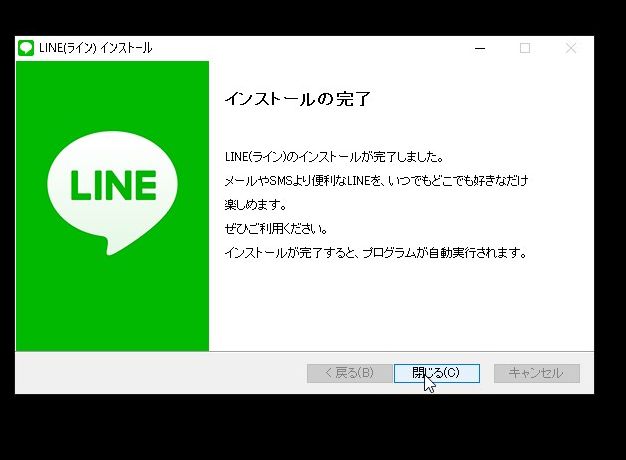This screenshot has width=626, height=460.
Task: Click the greyed-out maximize window button
Action: (x=525, y=48)
